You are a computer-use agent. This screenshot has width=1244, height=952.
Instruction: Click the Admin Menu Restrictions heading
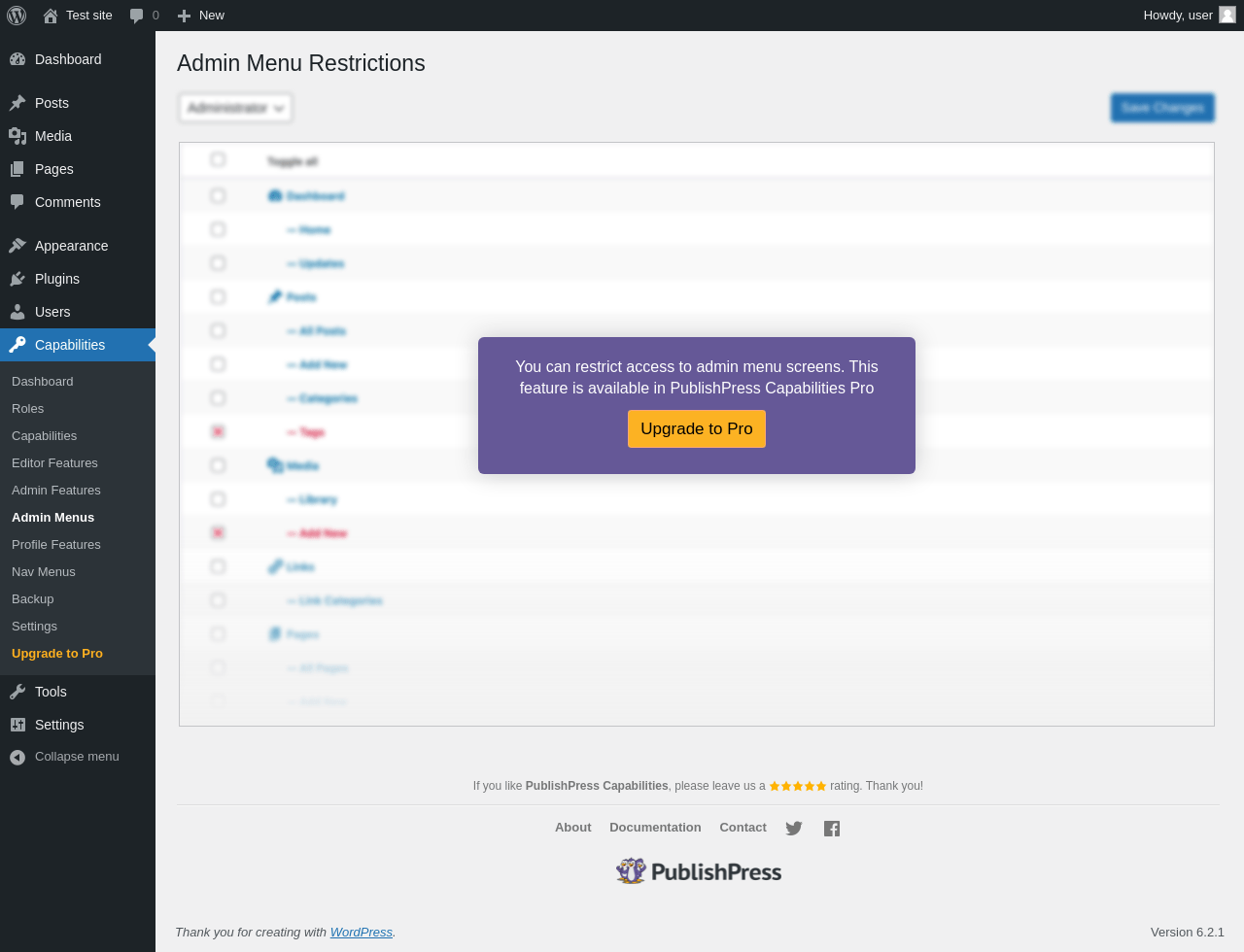tap(301, 63)
